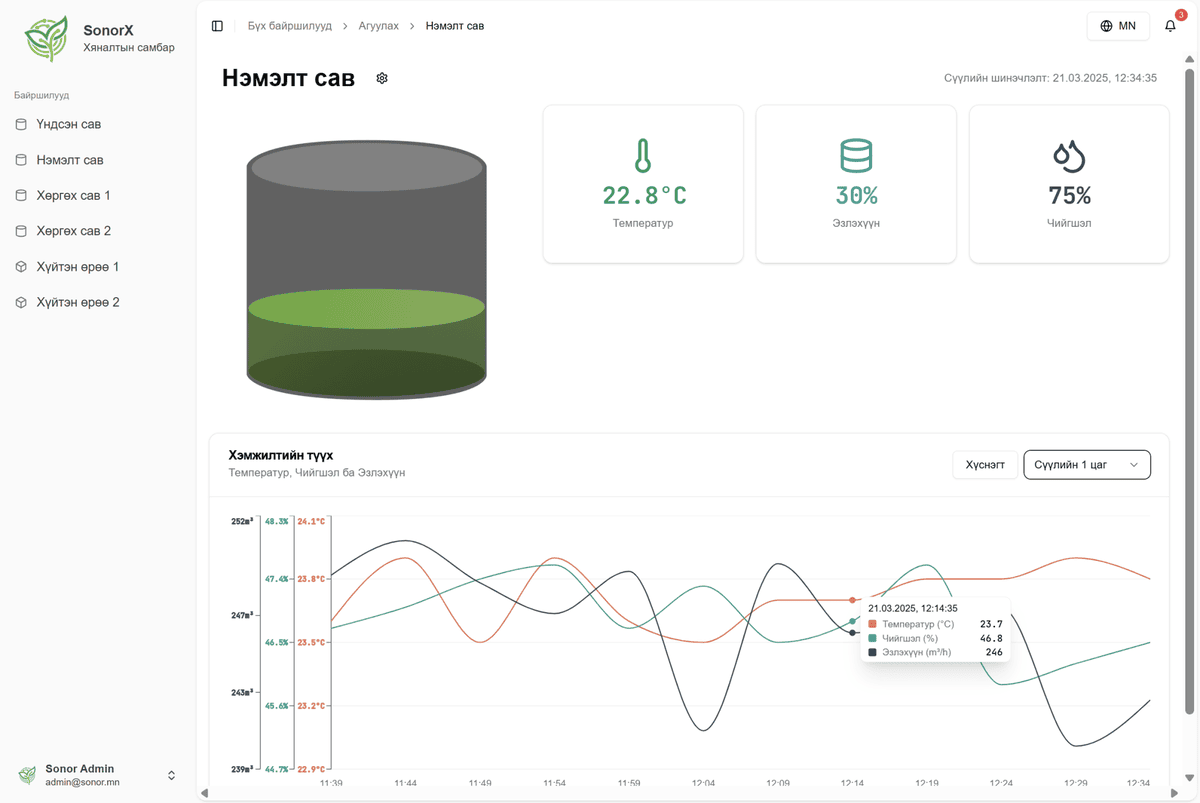Click the SonorX leaf logo
The image size is (1200, 803).
pyautogui.click(x=46, y=39)
